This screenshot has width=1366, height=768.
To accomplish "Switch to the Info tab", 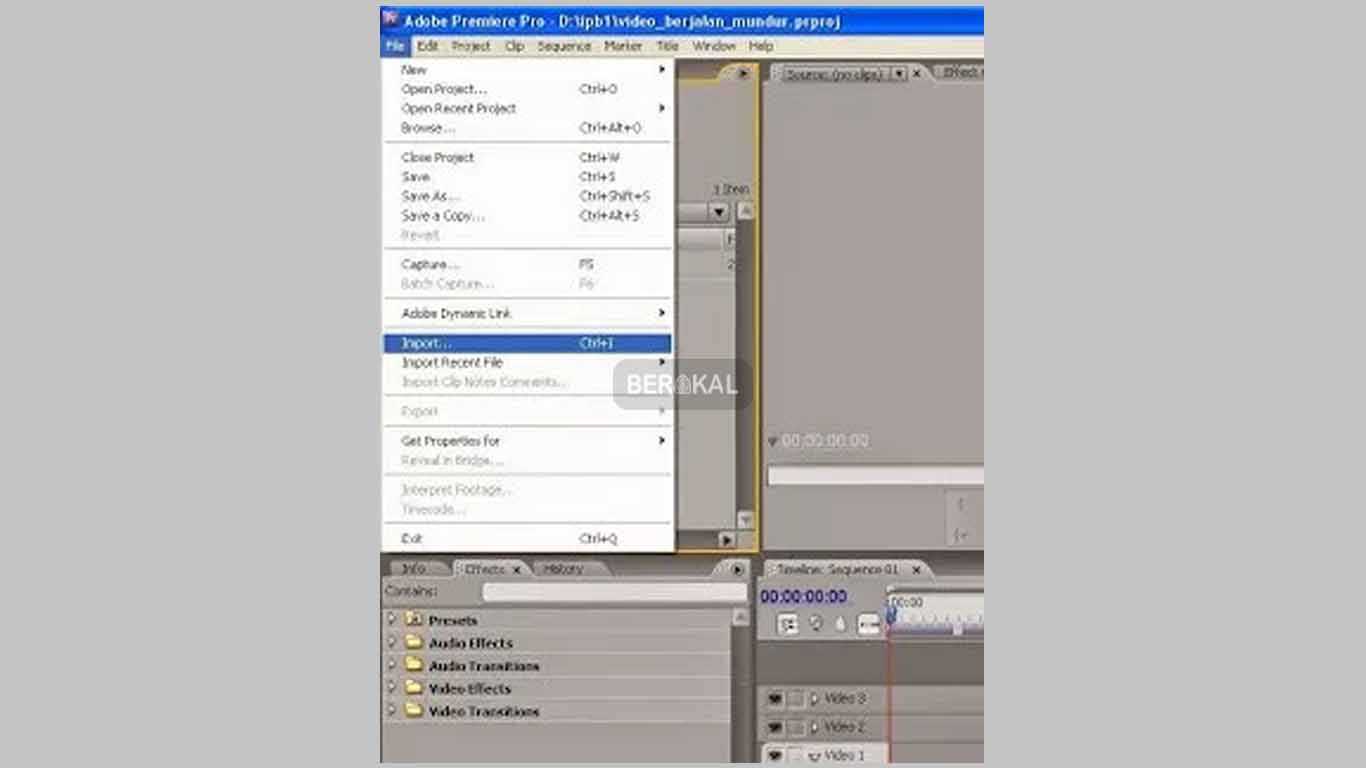I will (414, 569).
